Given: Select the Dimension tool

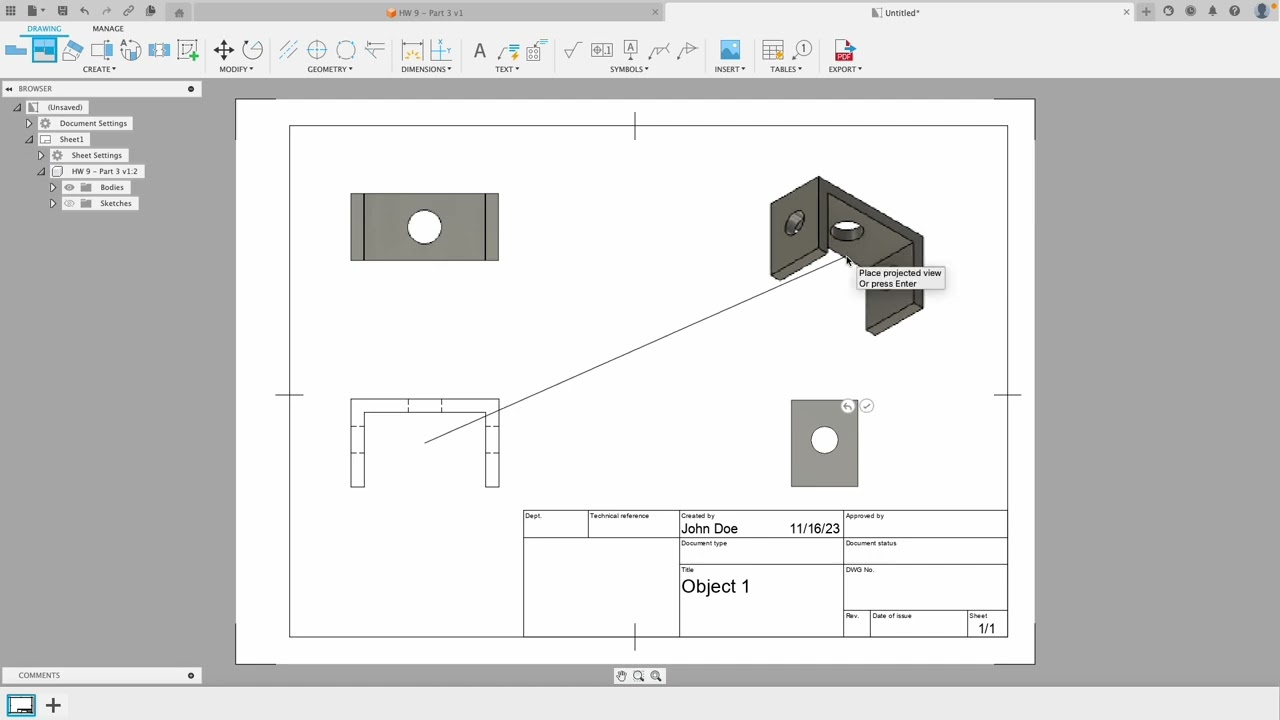Looking at the screenshot, I should pos(412,50).
